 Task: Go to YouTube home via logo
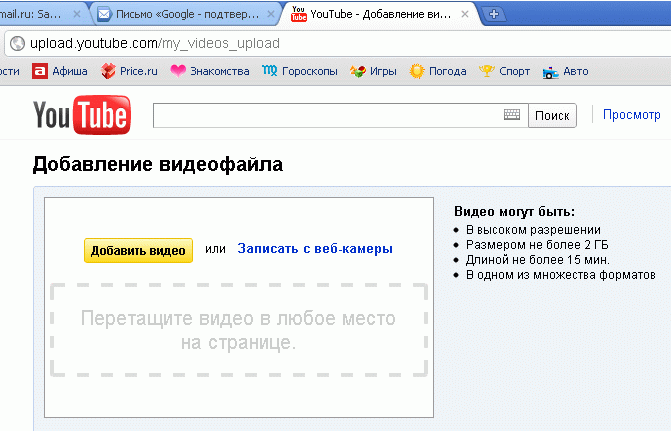click(x=82, y=115)
